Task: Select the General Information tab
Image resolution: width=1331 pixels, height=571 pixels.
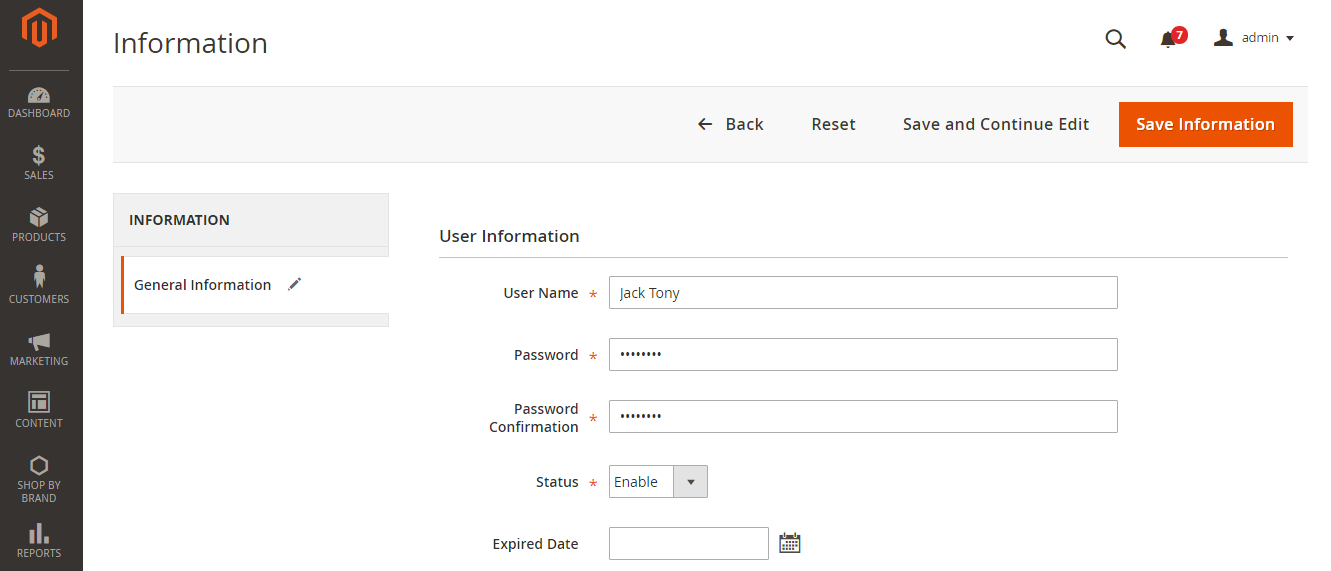Action: pyautogui.click(x=203, y=285)
